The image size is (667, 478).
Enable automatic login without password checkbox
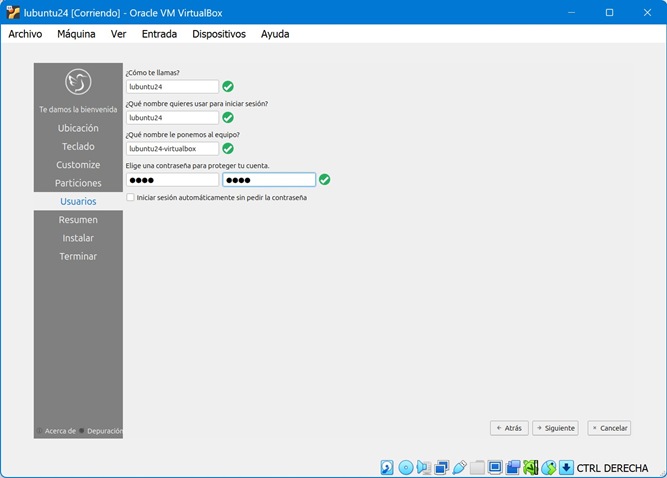click(131, 198)
